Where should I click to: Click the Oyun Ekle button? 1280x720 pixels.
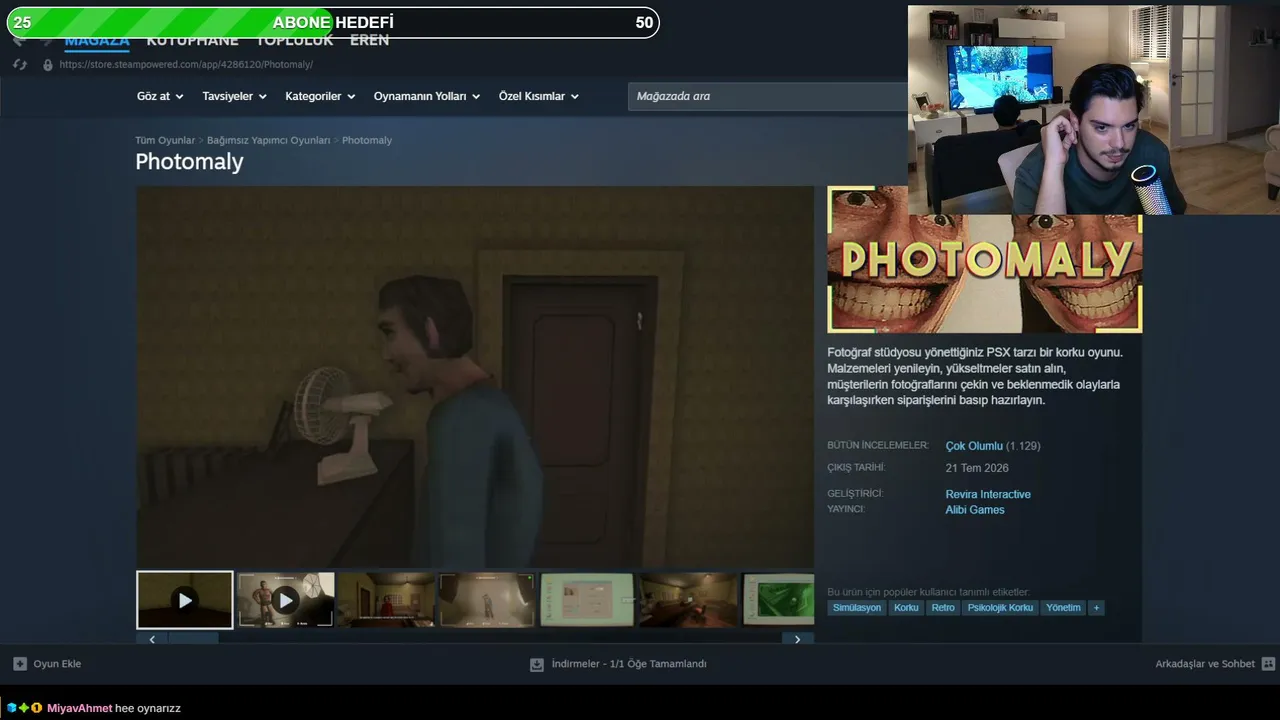(47, 664)
